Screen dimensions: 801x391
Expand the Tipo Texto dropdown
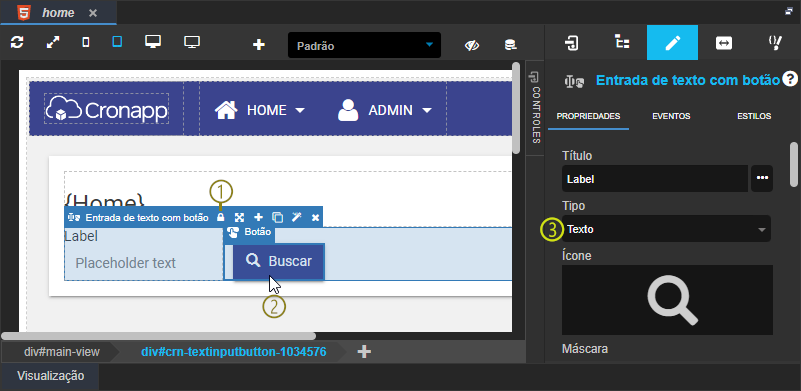click(666, 229)
